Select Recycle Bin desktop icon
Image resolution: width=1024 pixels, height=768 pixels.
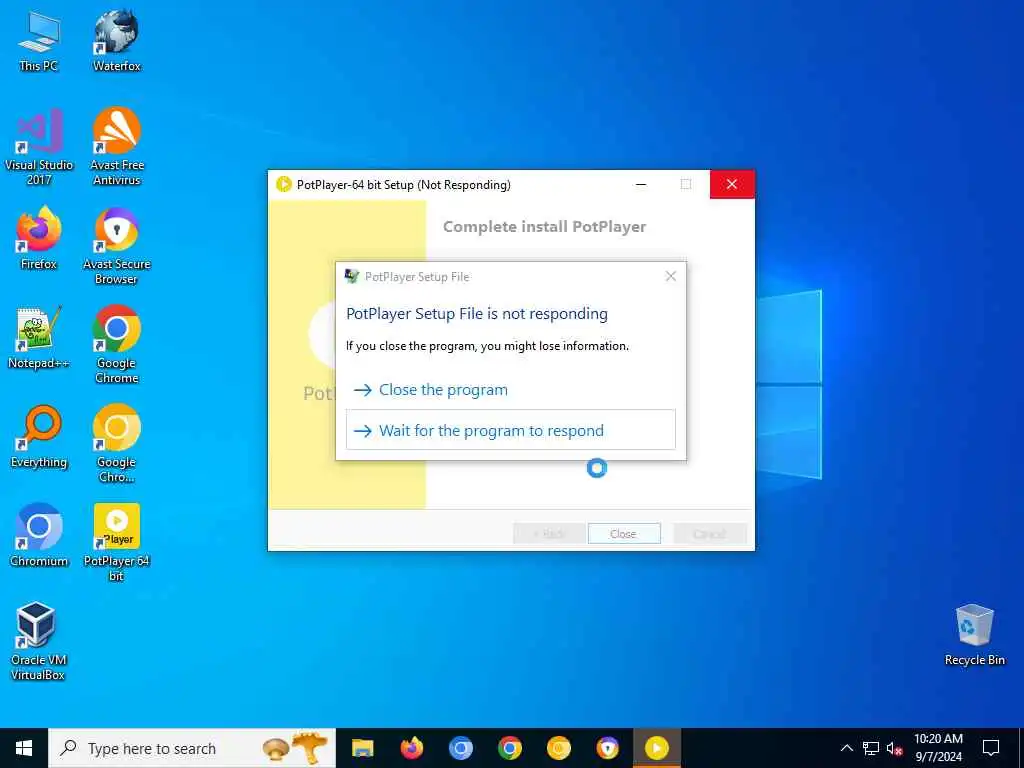[974, 635]
